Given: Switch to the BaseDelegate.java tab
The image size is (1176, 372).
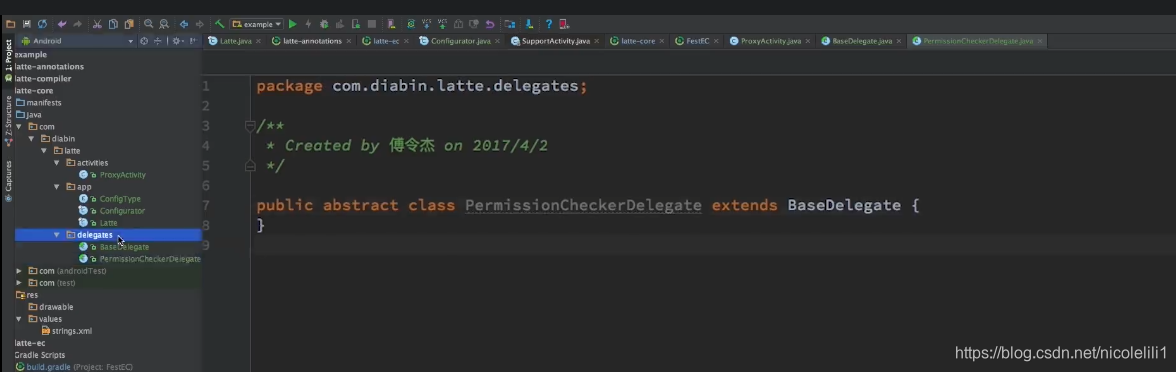Looking at the screenshot, I should tap(862, 41).
